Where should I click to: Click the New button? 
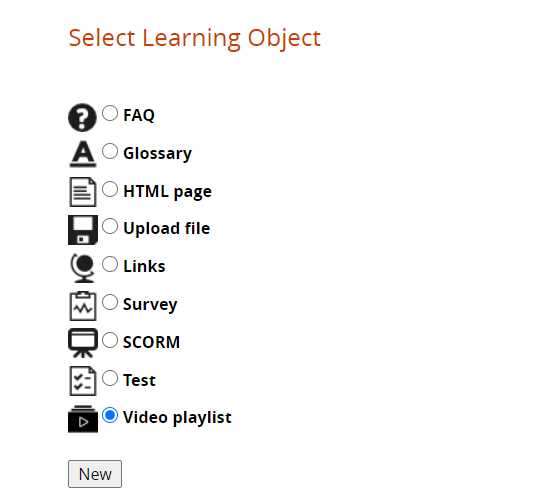[95, 474]
